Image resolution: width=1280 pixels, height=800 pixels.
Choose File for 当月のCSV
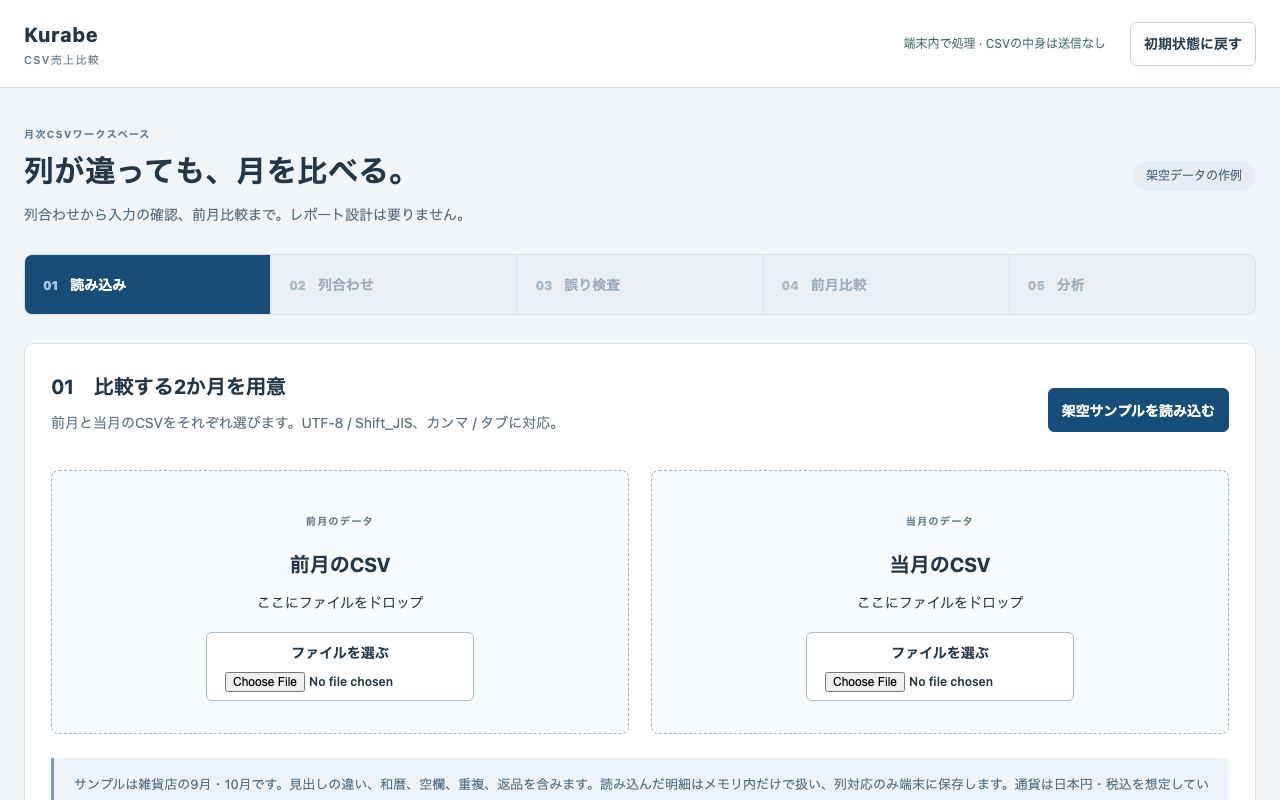[865, 682]
